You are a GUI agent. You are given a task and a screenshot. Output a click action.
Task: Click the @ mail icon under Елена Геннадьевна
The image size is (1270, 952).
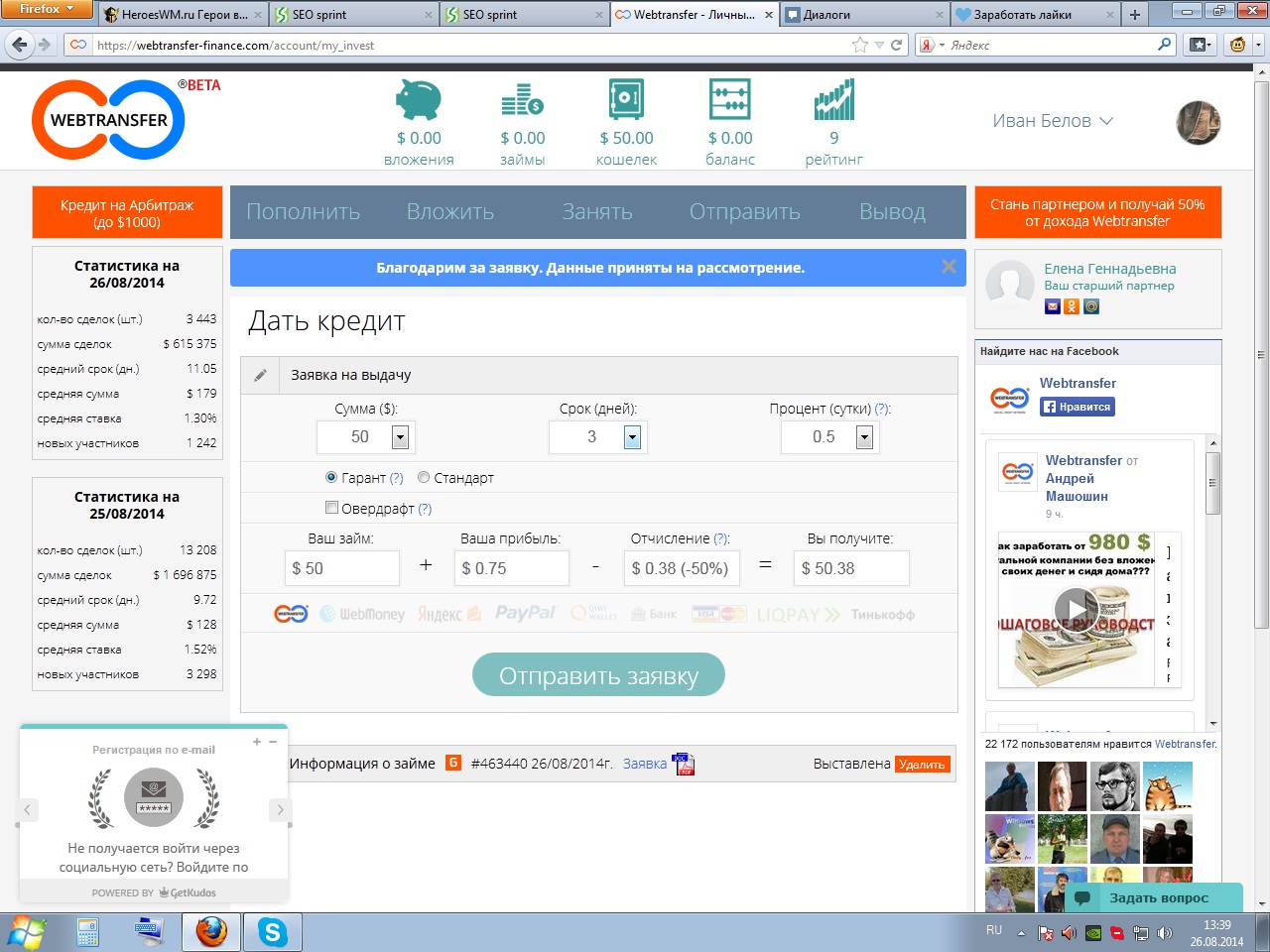[1090, 306]
